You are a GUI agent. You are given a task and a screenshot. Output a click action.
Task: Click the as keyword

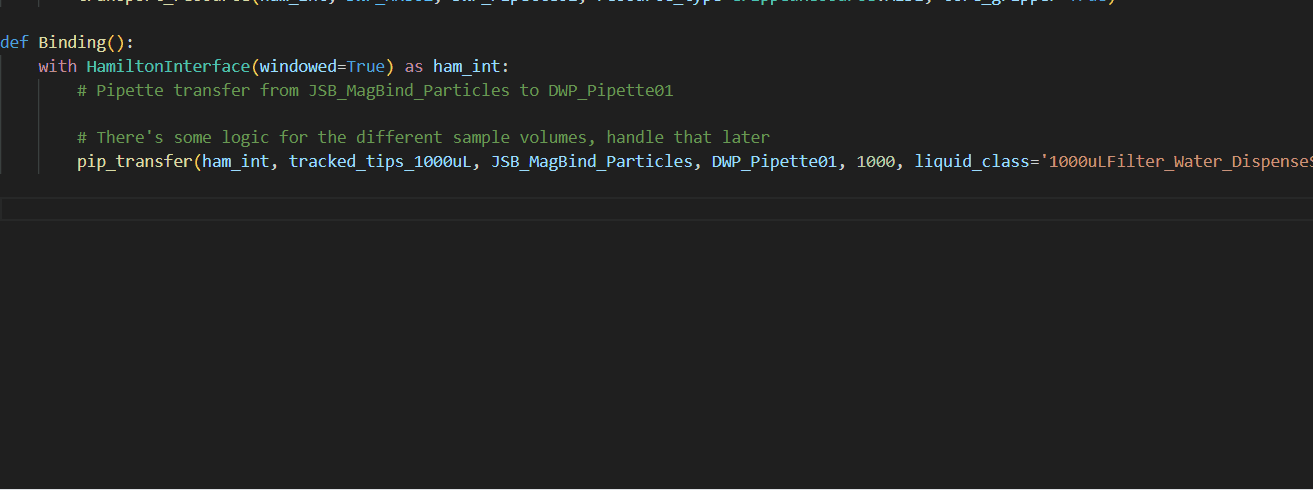click(413, 67)
